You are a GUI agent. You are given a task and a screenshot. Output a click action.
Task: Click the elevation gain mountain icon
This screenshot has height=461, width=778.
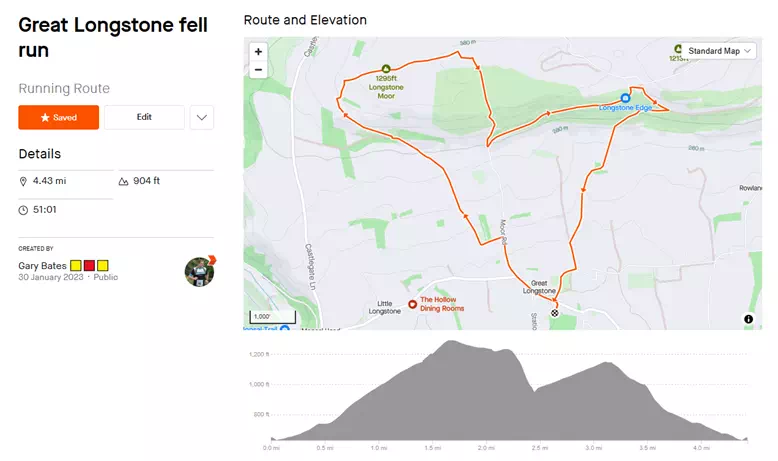(x=123, y=181)
